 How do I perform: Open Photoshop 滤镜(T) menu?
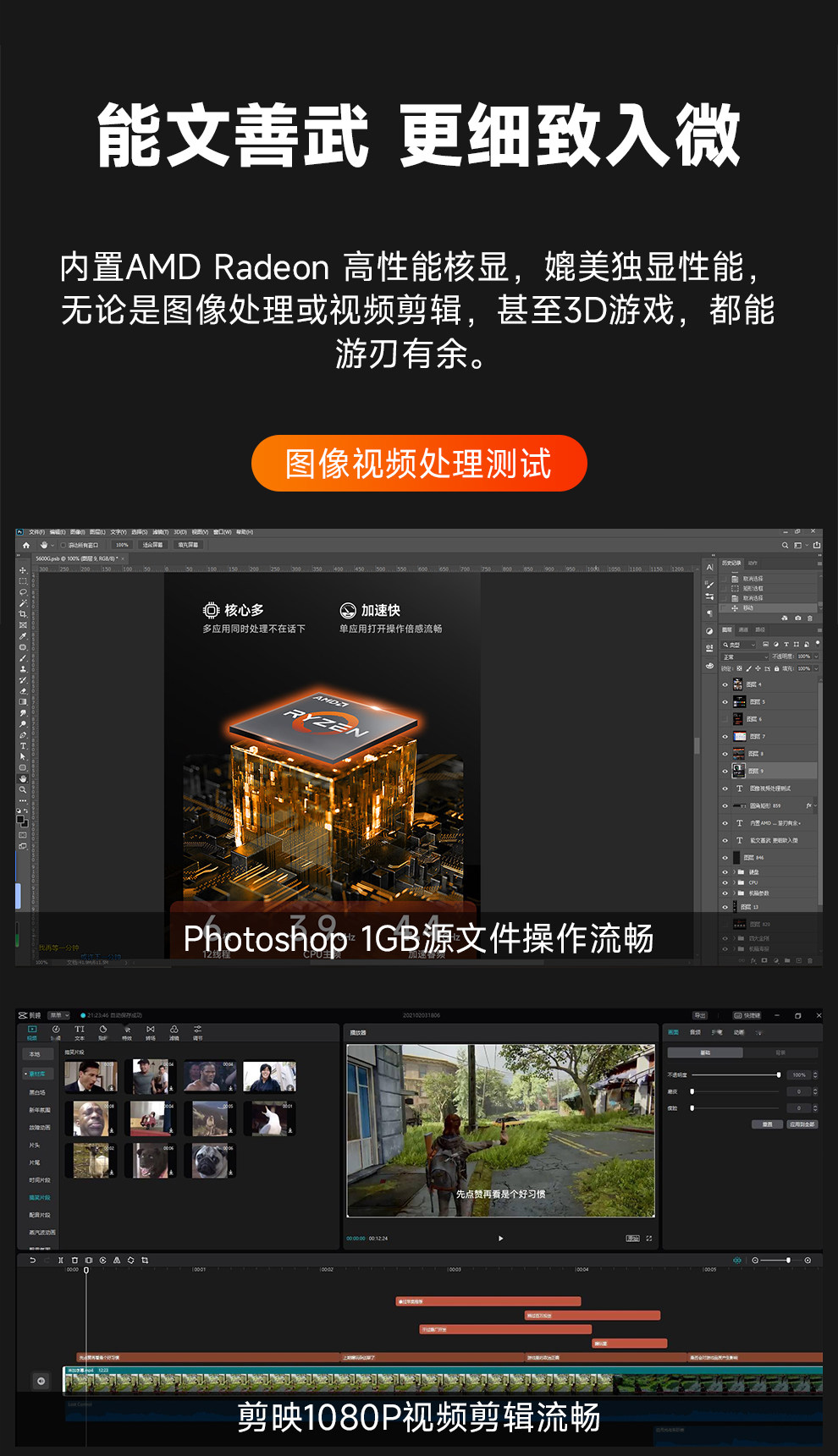[160, 532]
